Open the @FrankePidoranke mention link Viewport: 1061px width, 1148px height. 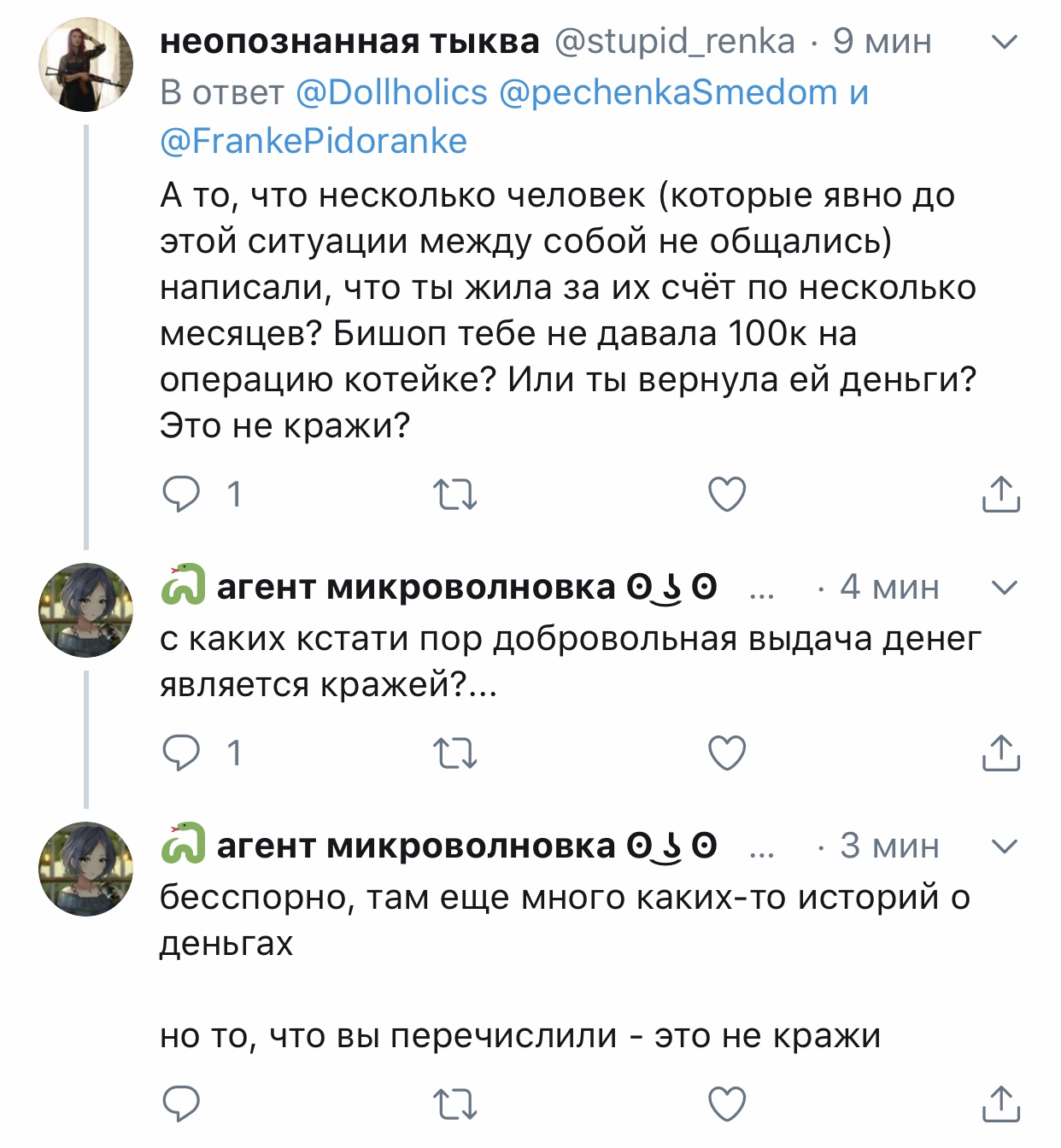[314, 141]
